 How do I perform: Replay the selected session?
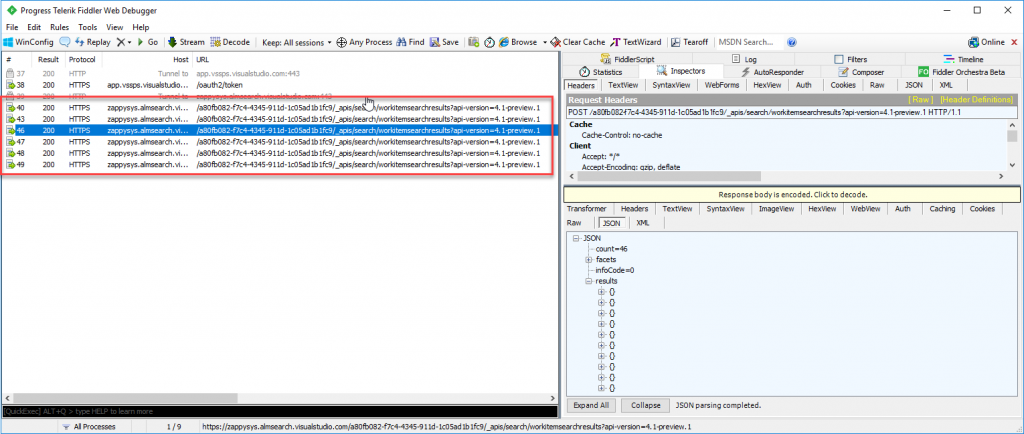click(x=92, y=42)
